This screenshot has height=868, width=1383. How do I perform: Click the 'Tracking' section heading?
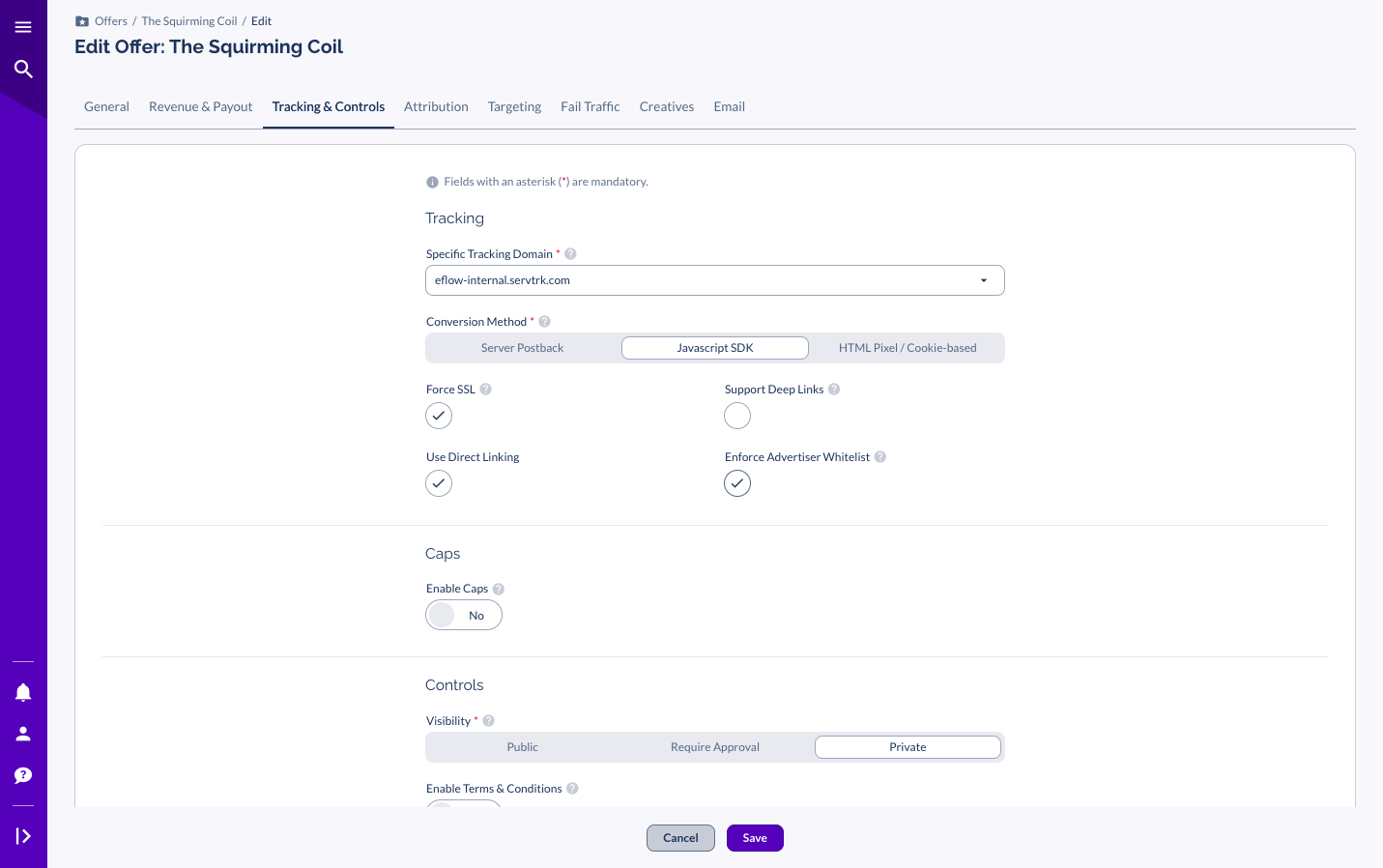[454, 218]
